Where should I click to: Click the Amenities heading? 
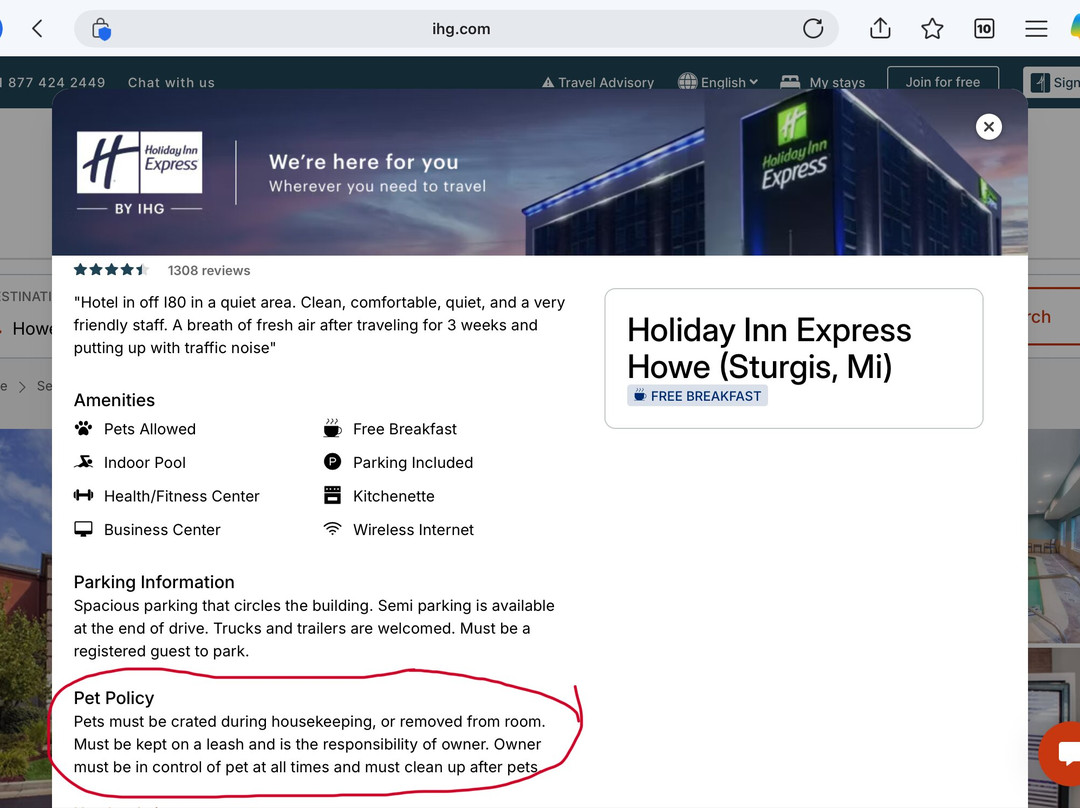pos(114,400)
